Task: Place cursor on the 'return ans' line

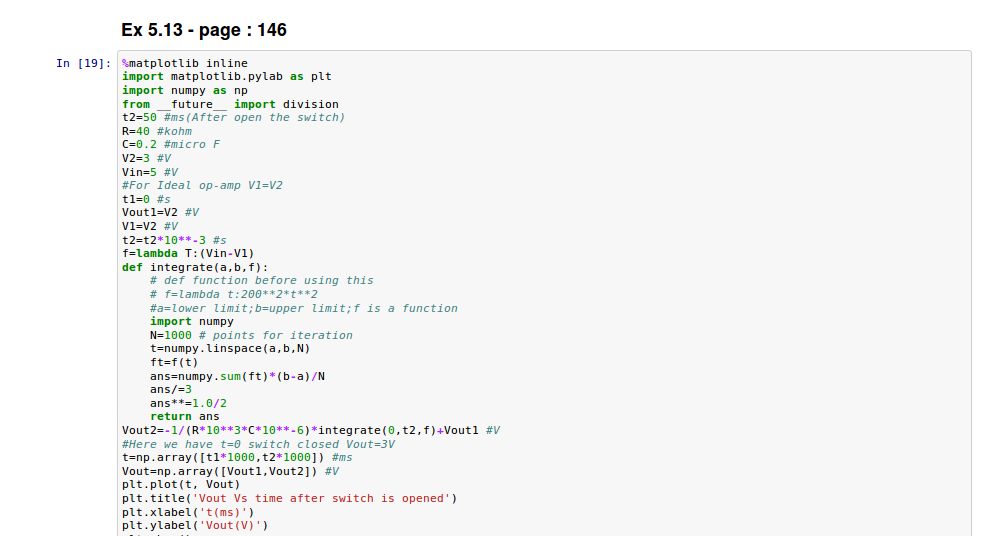Action: pos(185,416)
